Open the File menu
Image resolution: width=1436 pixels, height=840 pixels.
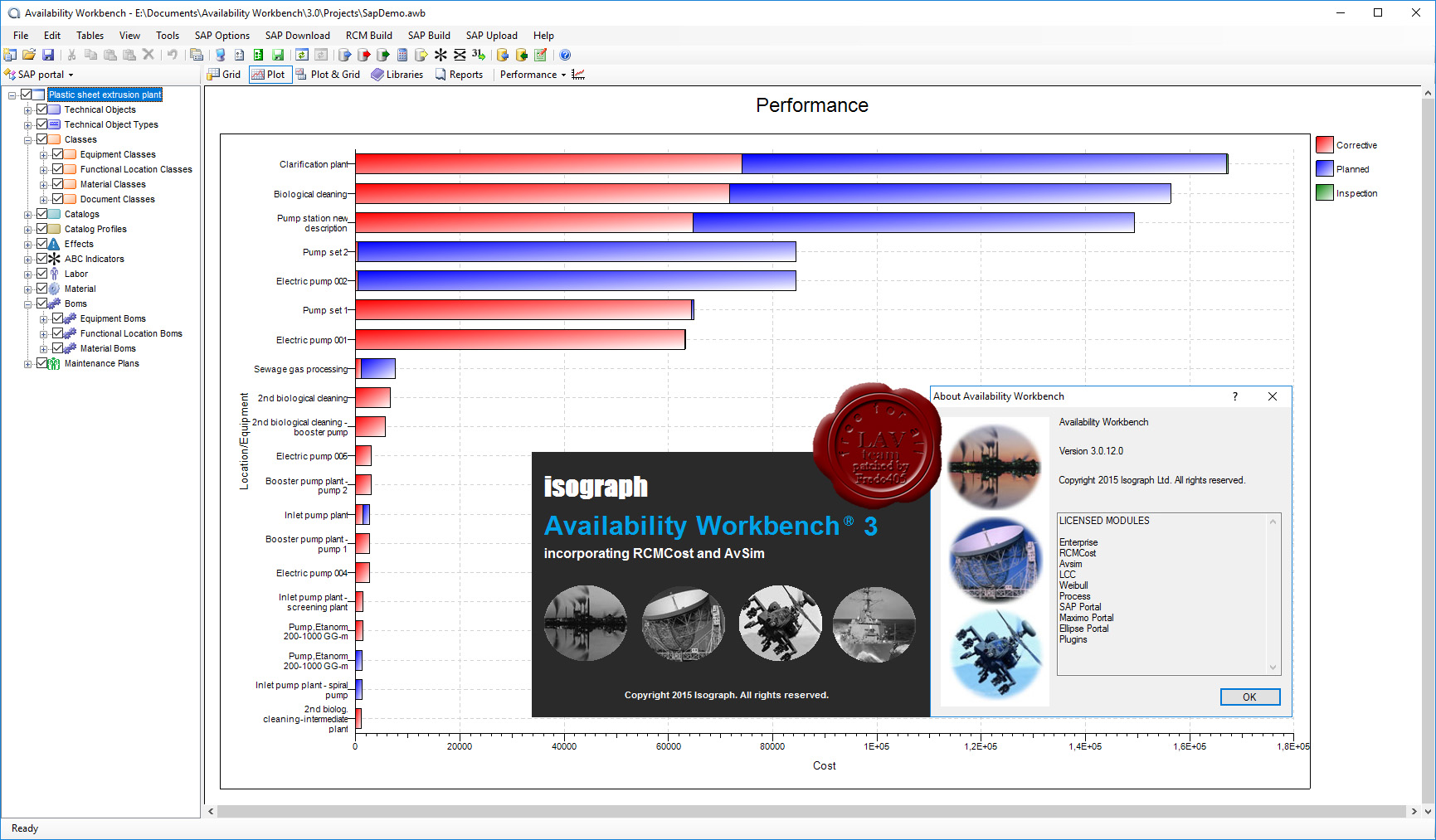tap(21, 36)
